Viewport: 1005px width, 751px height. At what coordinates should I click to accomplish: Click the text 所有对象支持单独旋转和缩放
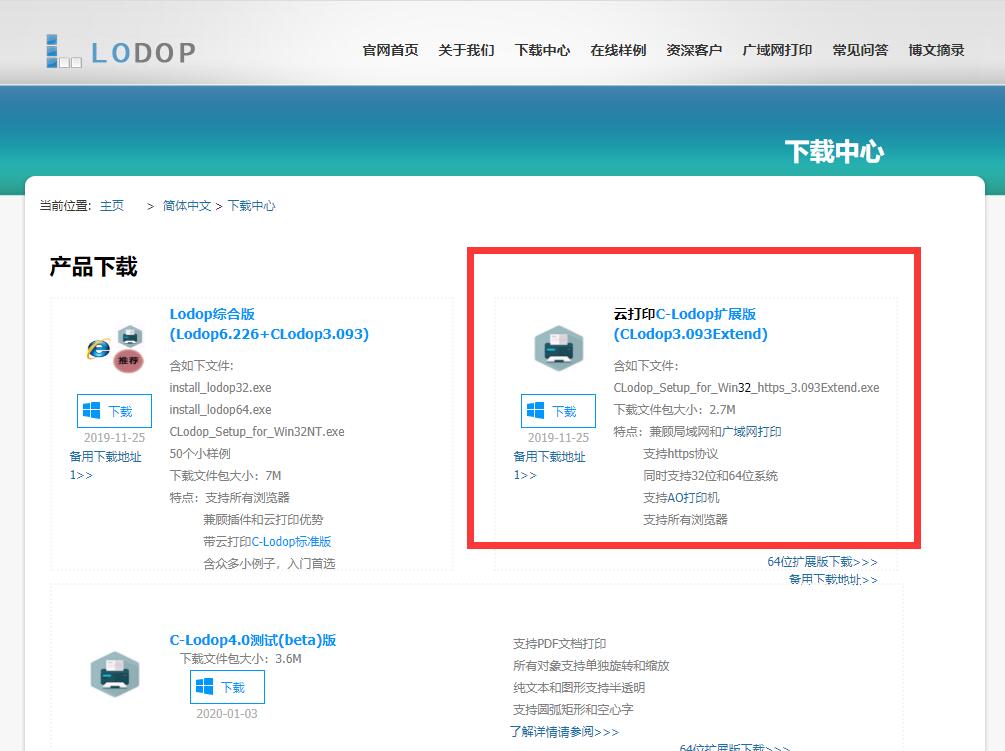(591, 666)
